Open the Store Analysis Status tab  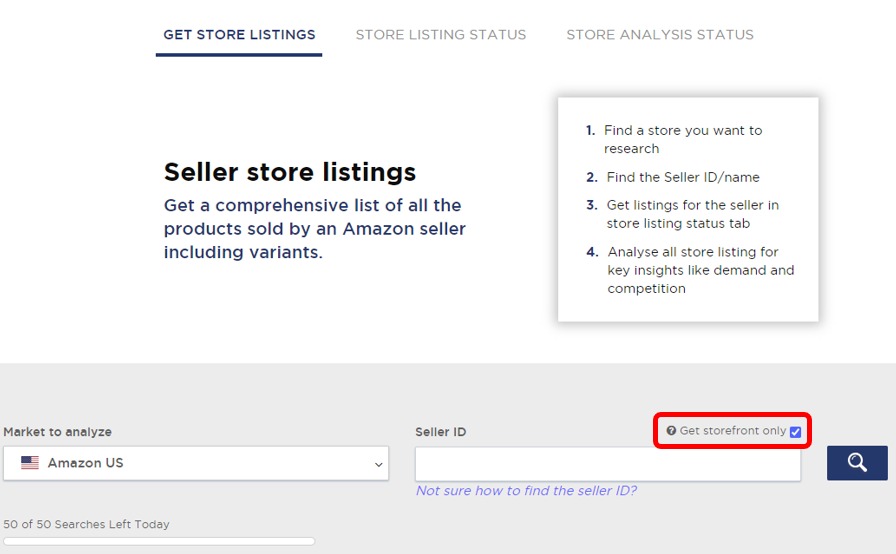[x=660, y=35]
